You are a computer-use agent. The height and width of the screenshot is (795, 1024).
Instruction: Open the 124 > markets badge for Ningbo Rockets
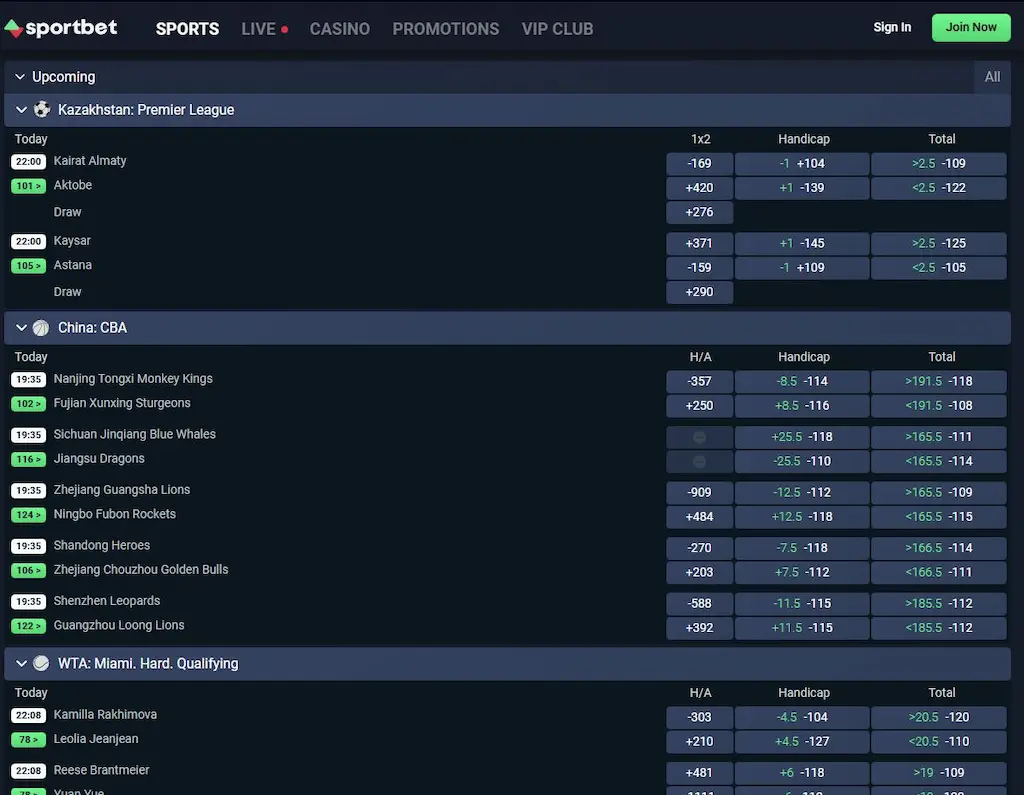(28, 515)
